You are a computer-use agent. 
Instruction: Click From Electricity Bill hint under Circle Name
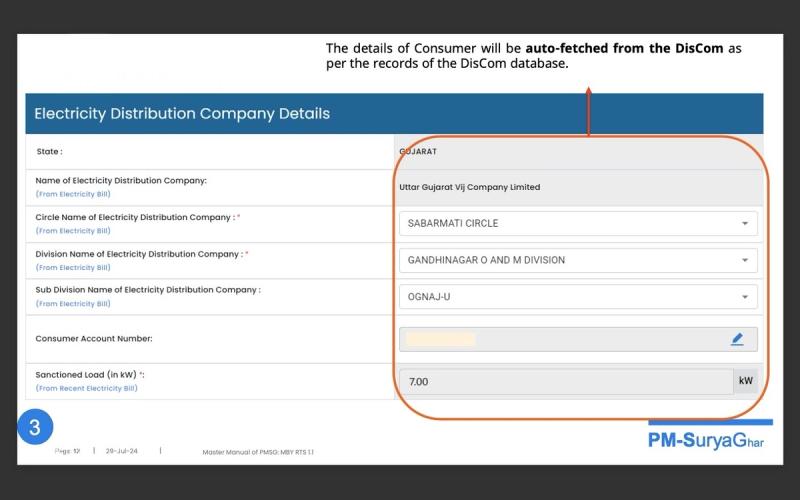[73, 231]
